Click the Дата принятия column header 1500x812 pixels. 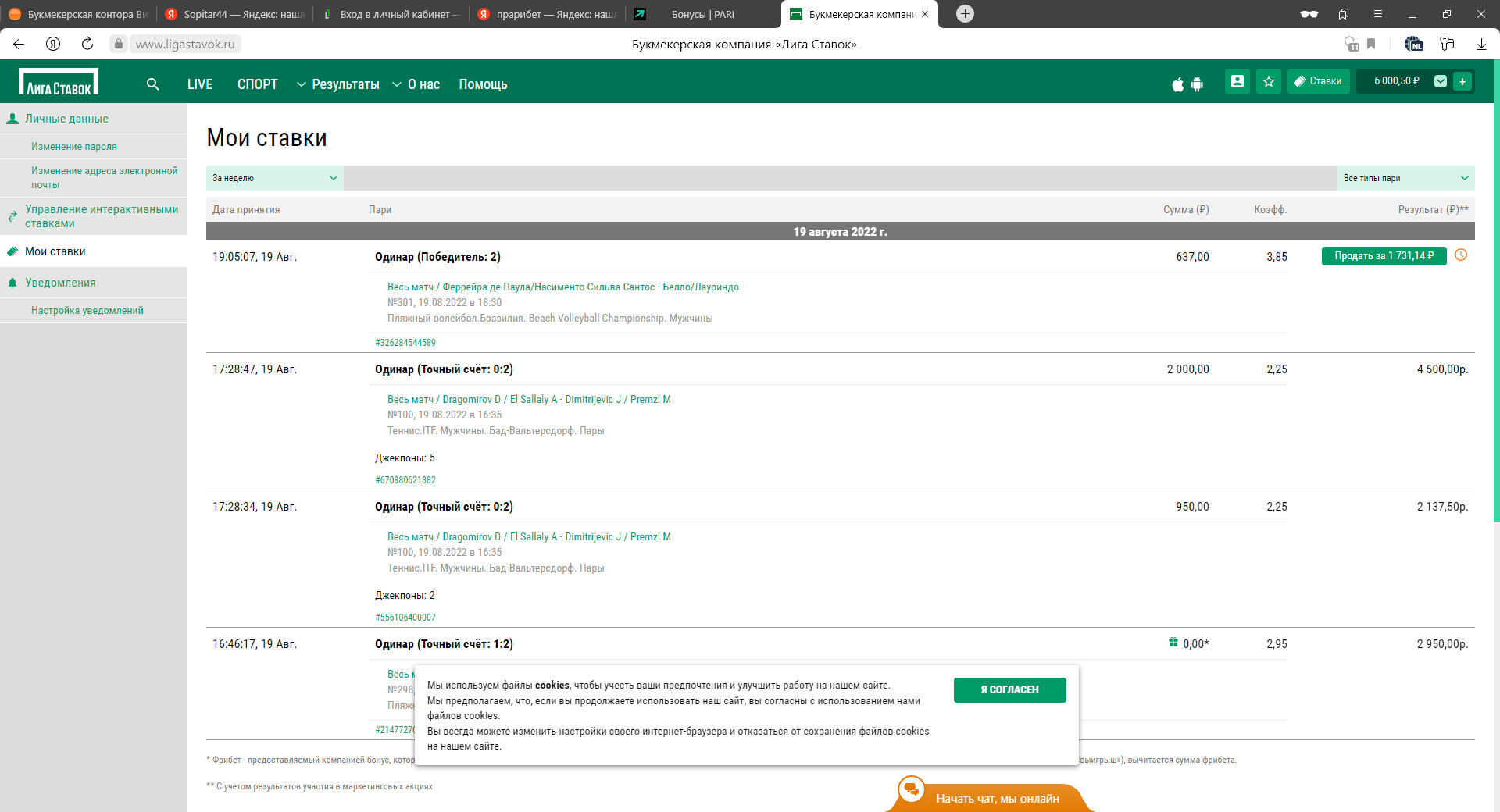click(x=246, y=210)
